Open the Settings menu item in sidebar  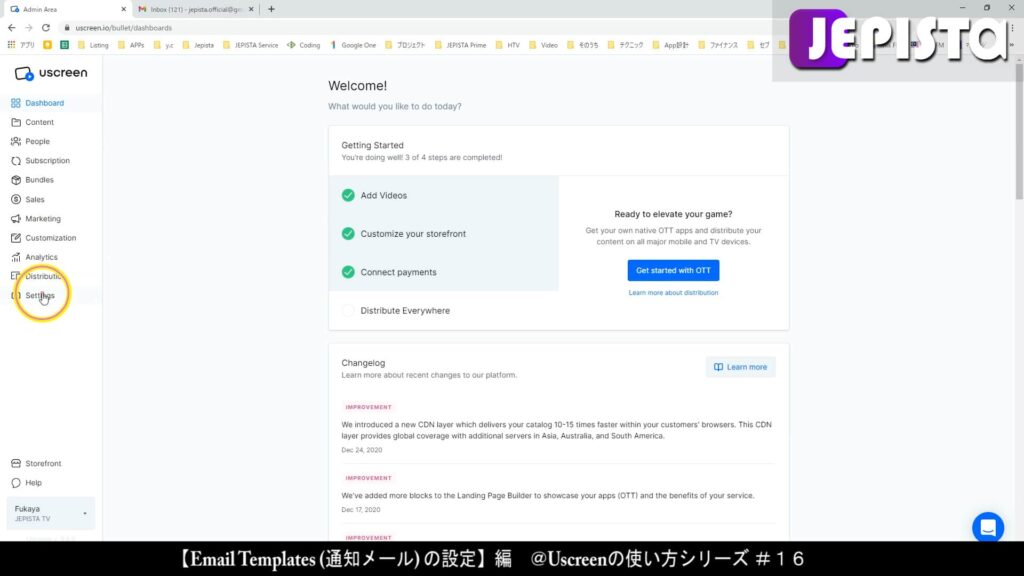(x=40, y=296)
